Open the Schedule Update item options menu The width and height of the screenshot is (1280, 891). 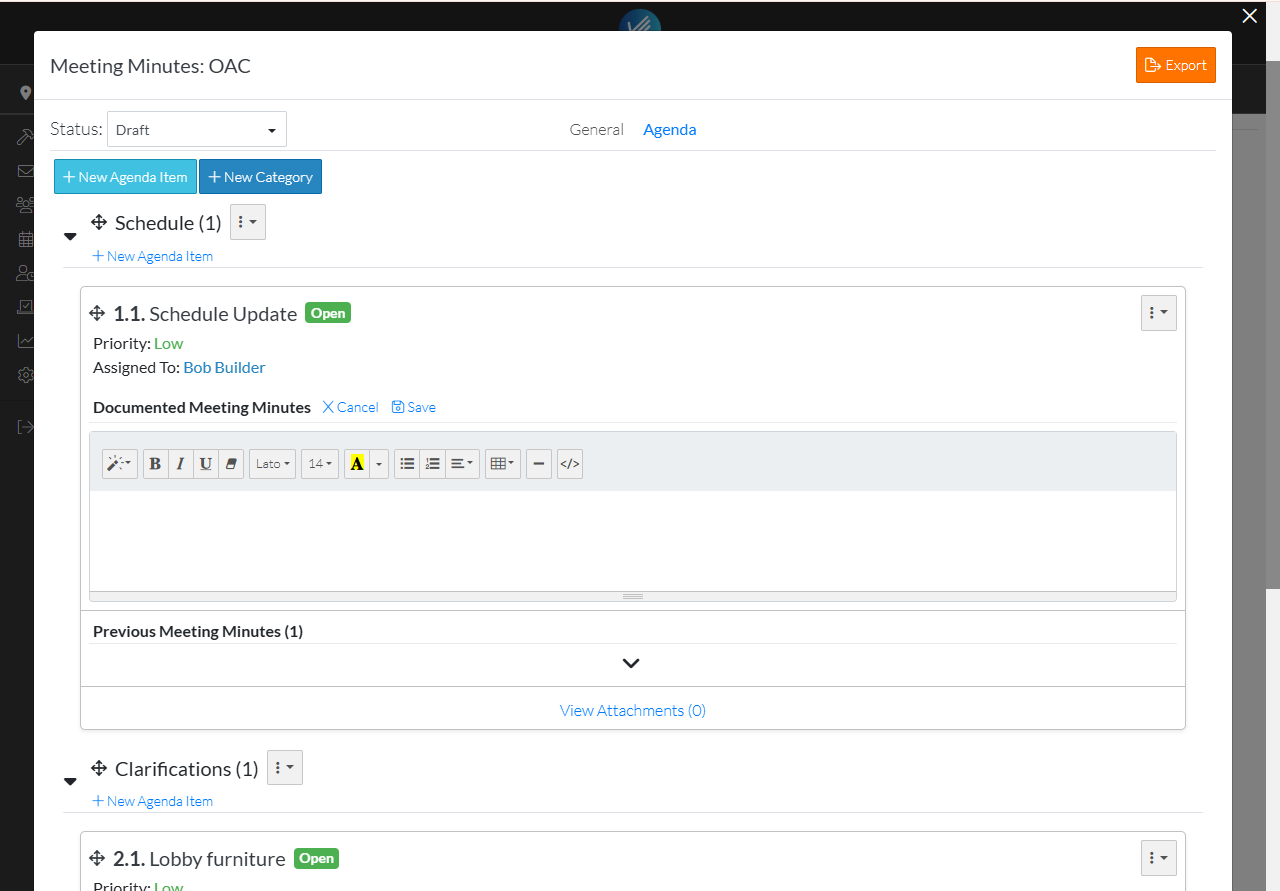1159,313
